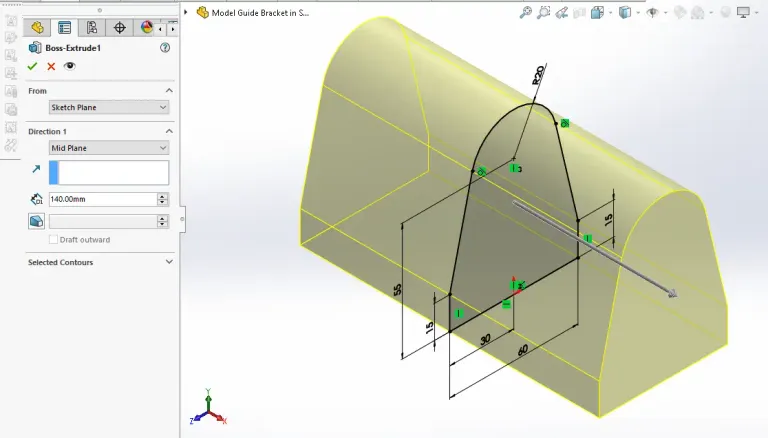Screen dimensions: 768x438
Task: Click the Zoom to Fit icon
Action: (526, 12)
